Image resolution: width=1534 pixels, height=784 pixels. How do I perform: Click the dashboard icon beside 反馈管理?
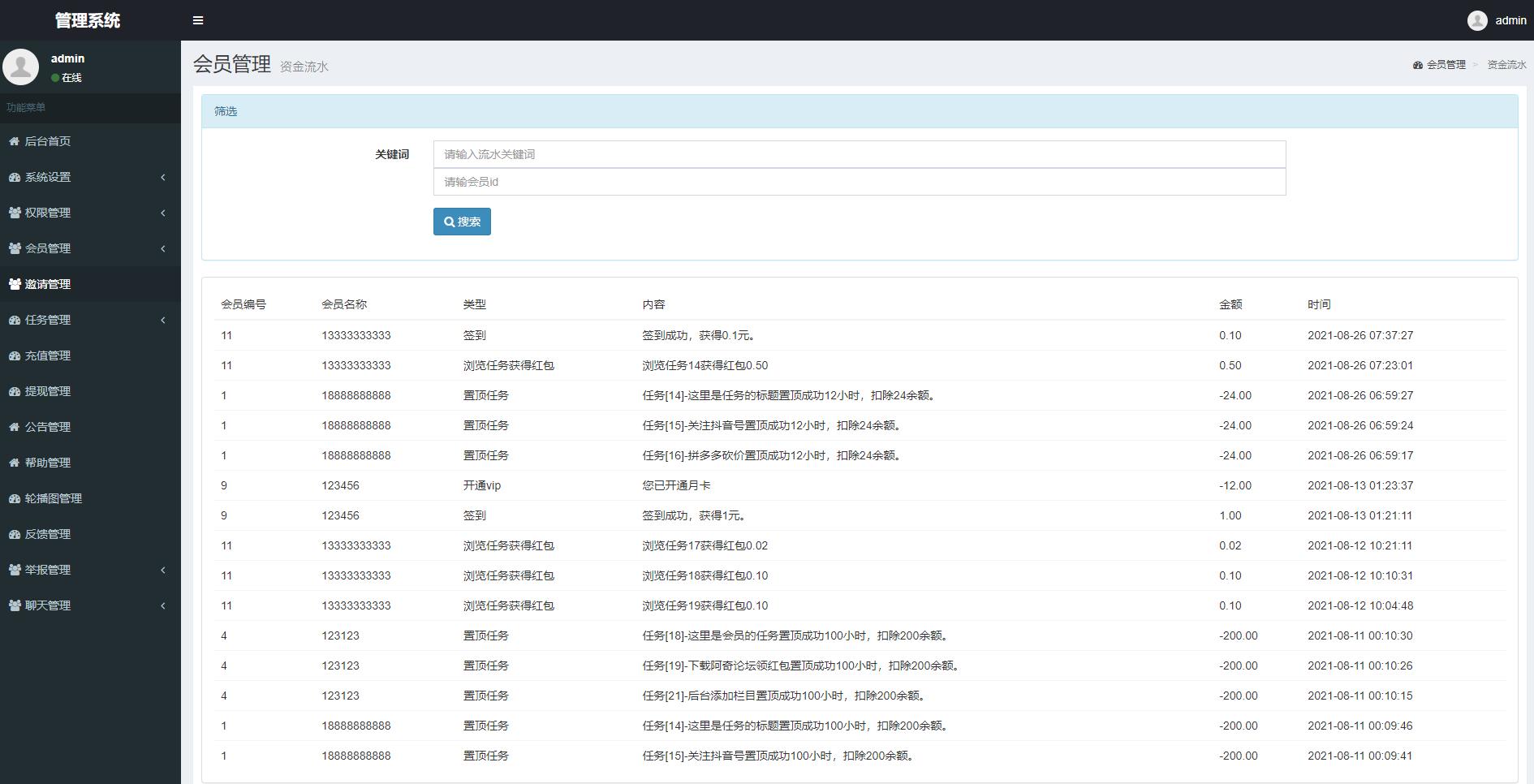point(15,534)
